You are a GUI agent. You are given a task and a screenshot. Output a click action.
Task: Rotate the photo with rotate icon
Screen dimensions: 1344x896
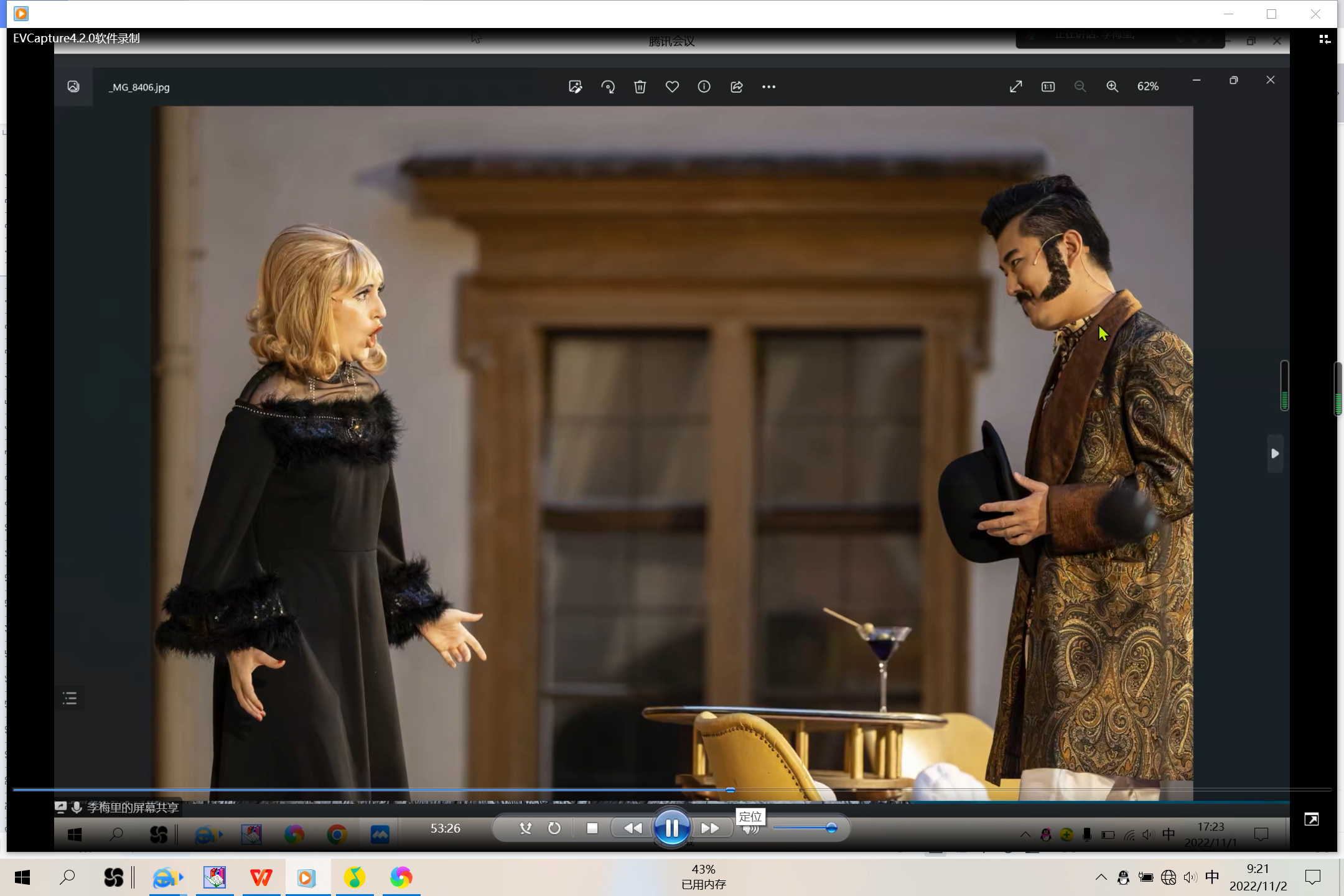(608, 86)
